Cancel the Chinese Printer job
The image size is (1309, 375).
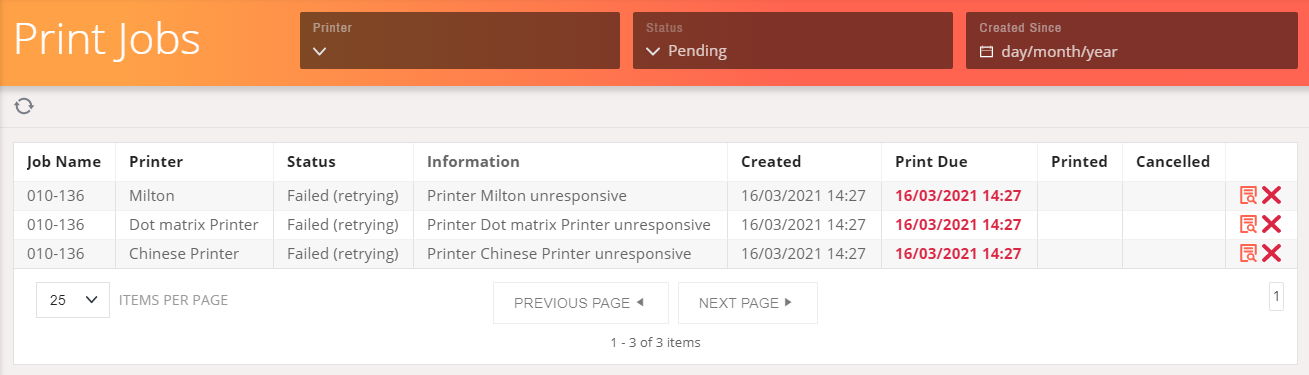coord(1271,254)
